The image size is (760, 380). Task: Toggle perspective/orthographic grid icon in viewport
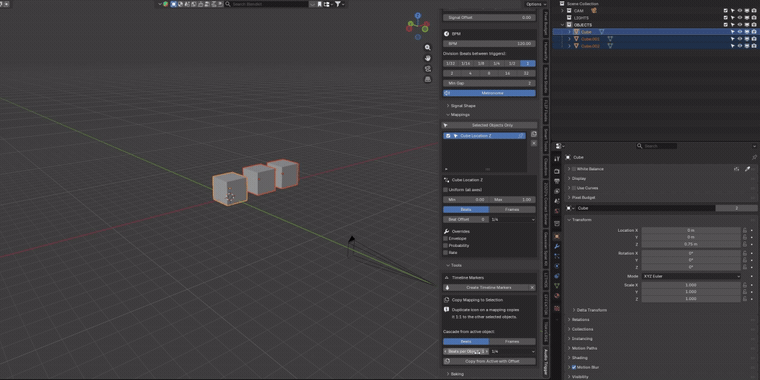[x=428, y=79]
